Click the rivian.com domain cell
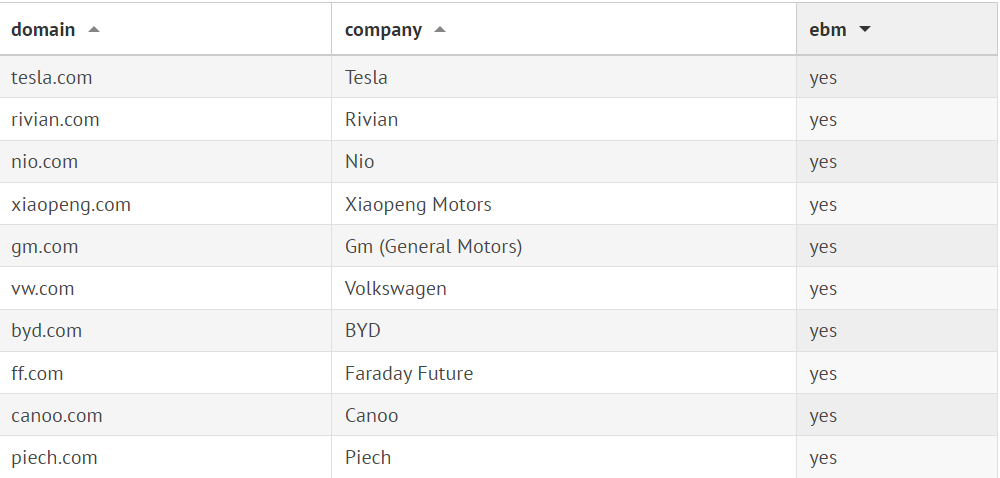The height and width of the screenshot is (478, 1000). (55, 120)
